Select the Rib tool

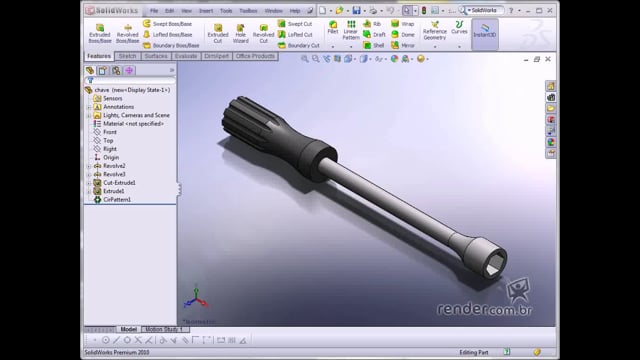tap(372, 24)
